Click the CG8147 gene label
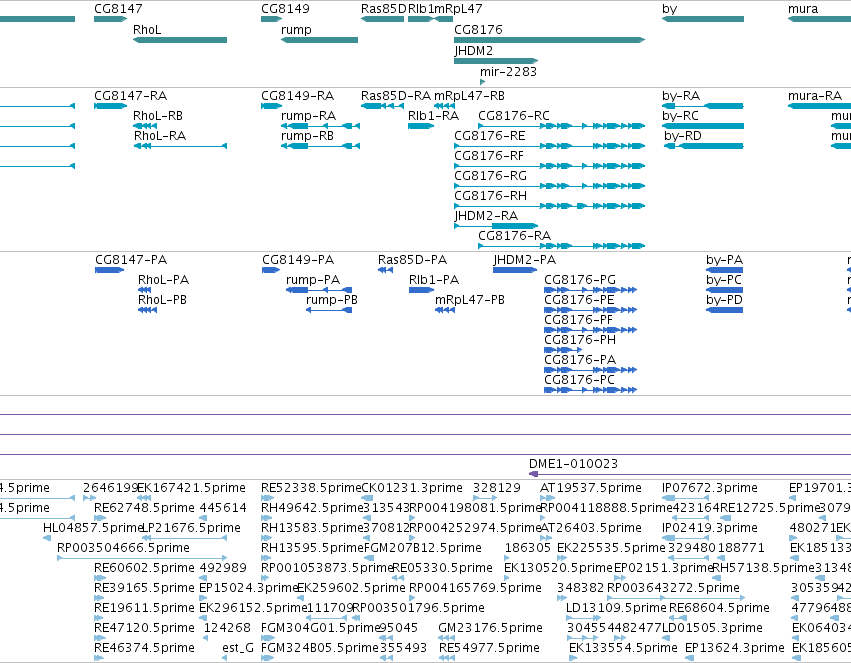 coord(118,9)
